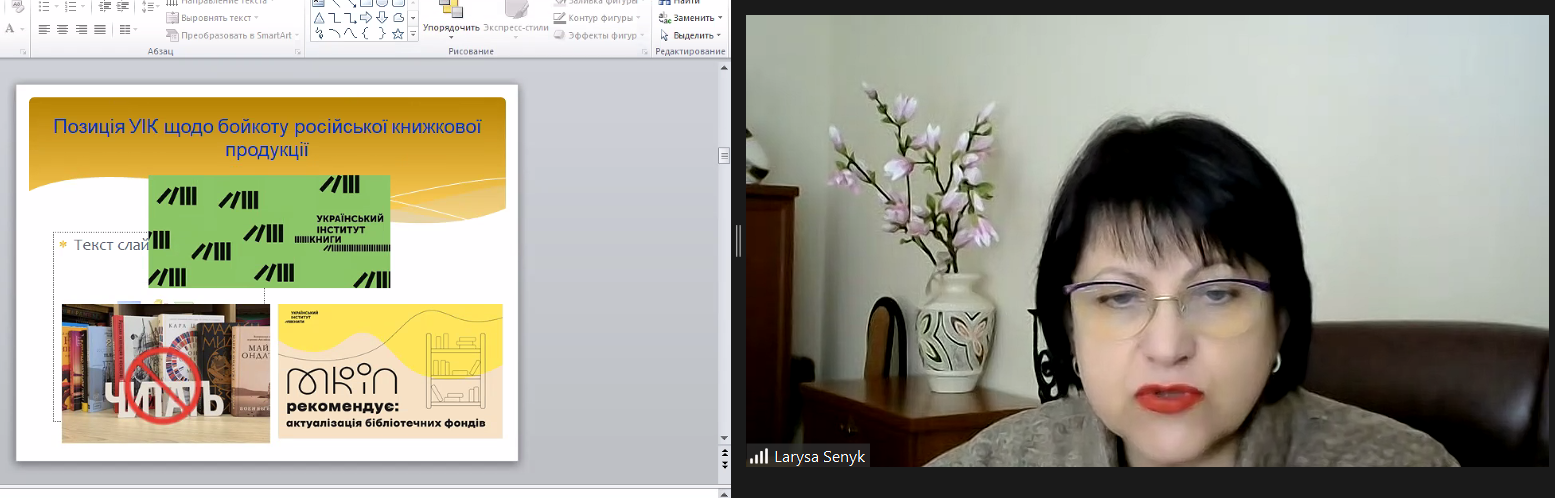The height and width of the screenshot is (498, 1555).
Task: Justify the paragraph text
Action: point(99,29)
